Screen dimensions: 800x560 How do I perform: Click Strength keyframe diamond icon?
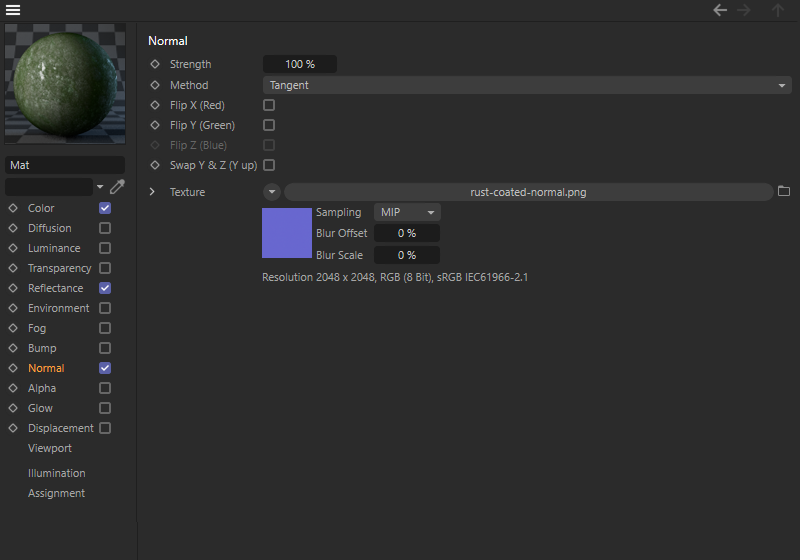point(155,64)
